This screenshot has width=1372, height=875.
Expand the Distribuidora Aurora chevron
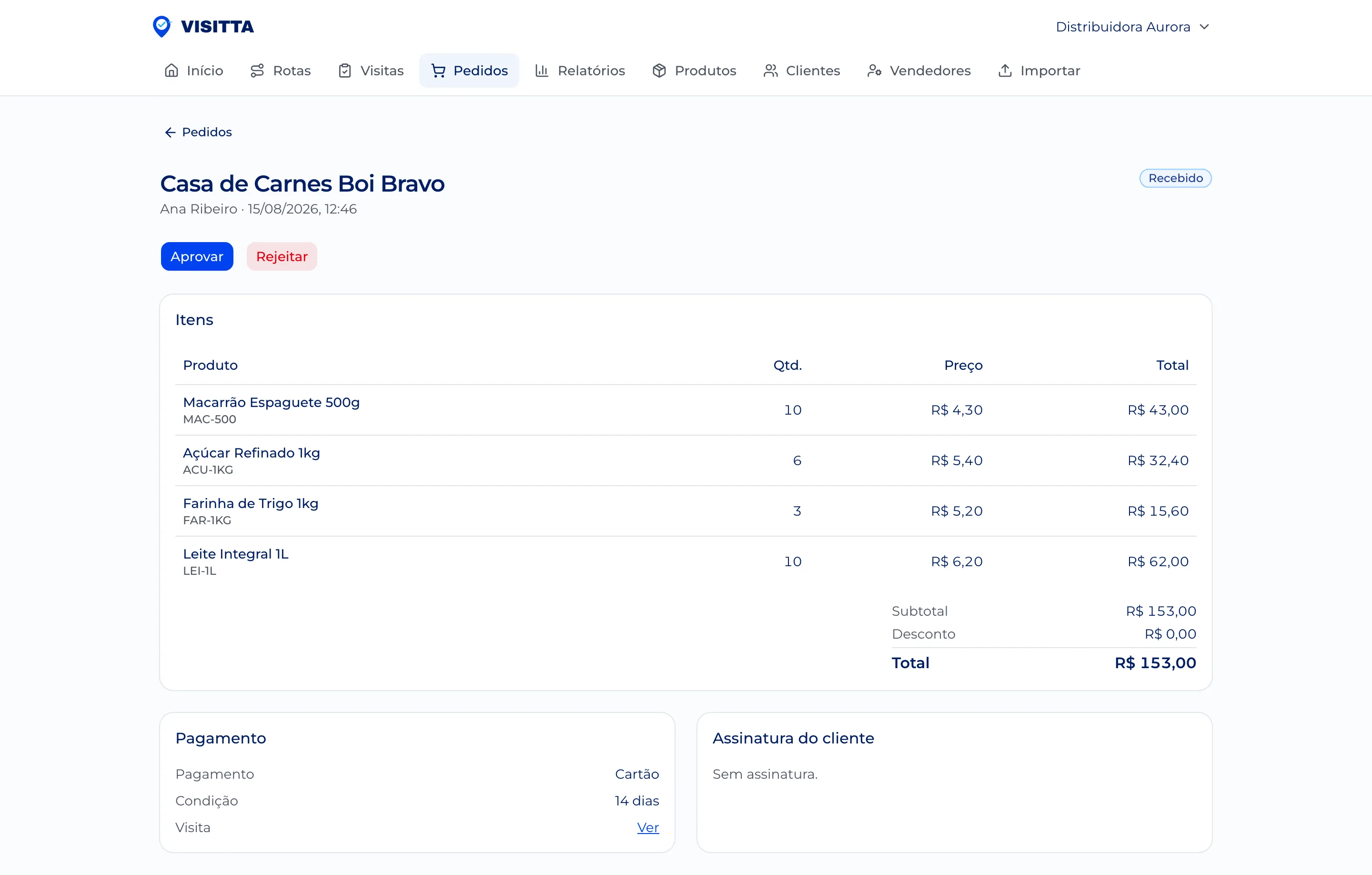1204,27
